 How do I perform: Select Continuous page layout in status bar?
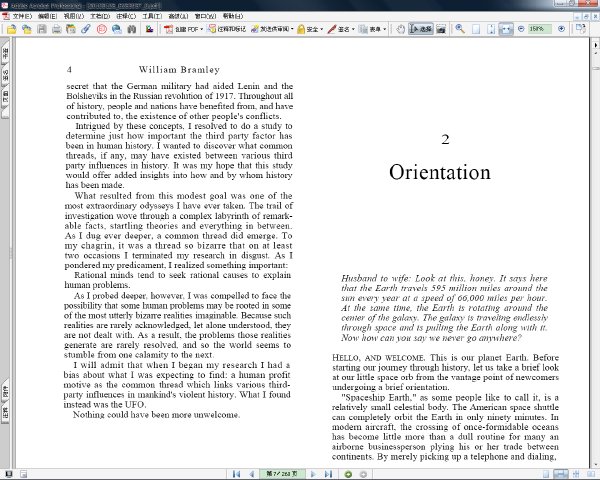[x=561, y=474]
